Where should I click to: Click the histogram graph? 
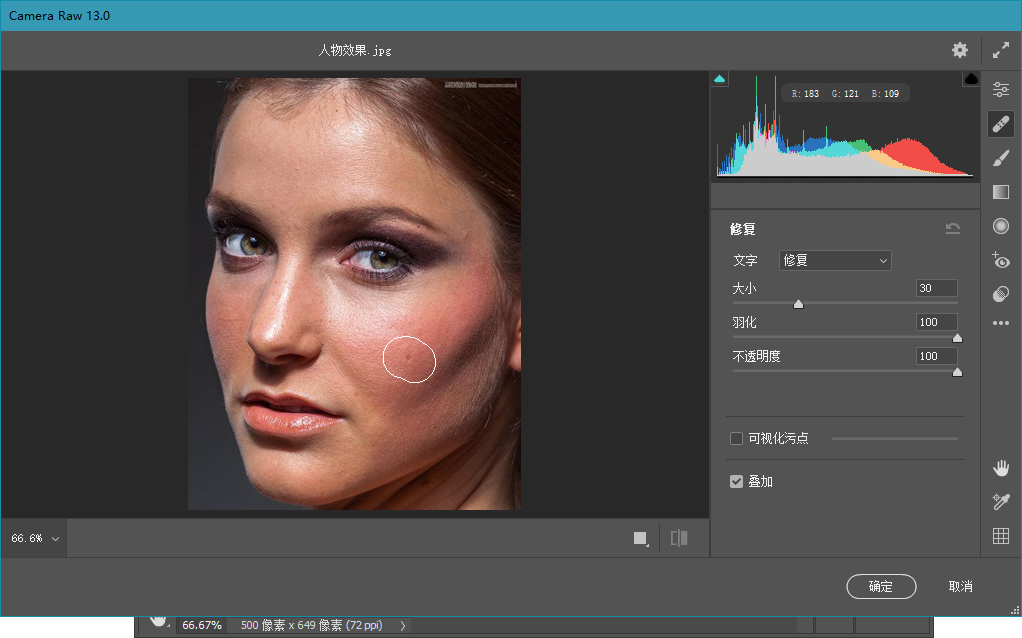pos(845,126)
